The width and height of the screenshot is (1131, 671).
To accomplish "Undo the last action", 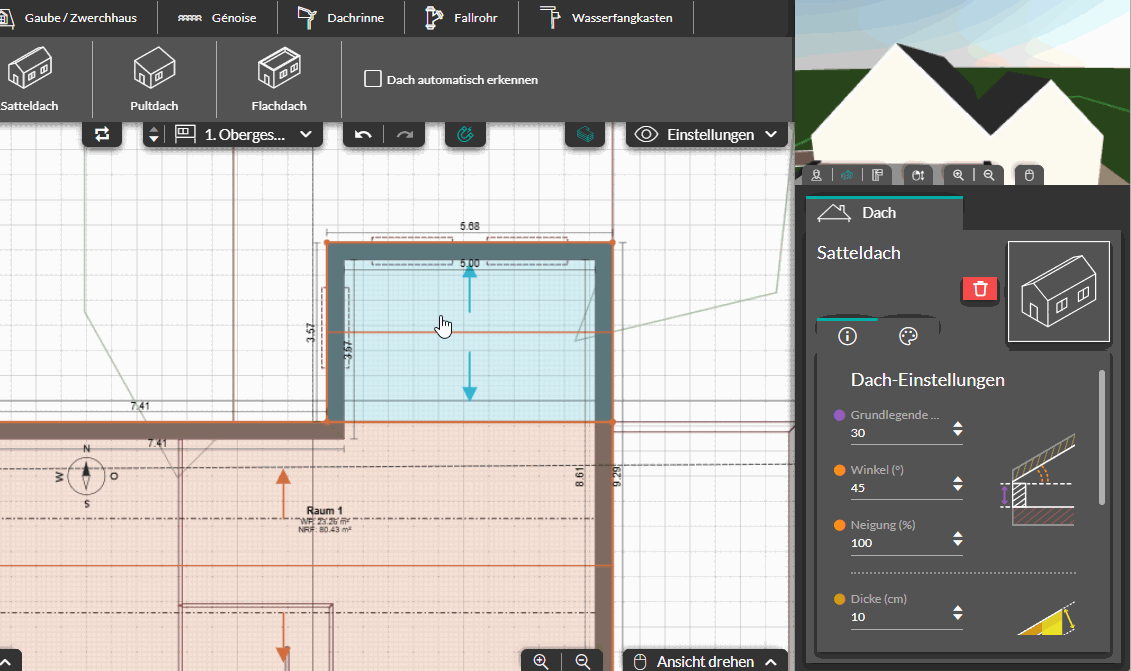I will point(364,134).
